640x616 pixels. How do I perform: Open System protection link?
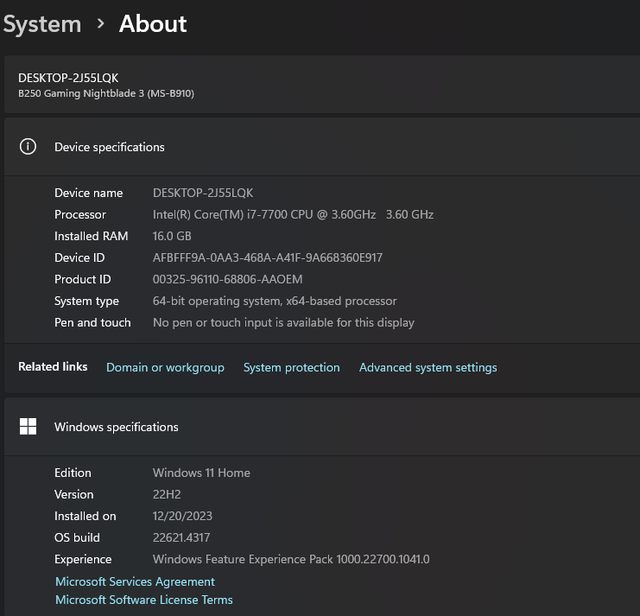coord(291,367)
